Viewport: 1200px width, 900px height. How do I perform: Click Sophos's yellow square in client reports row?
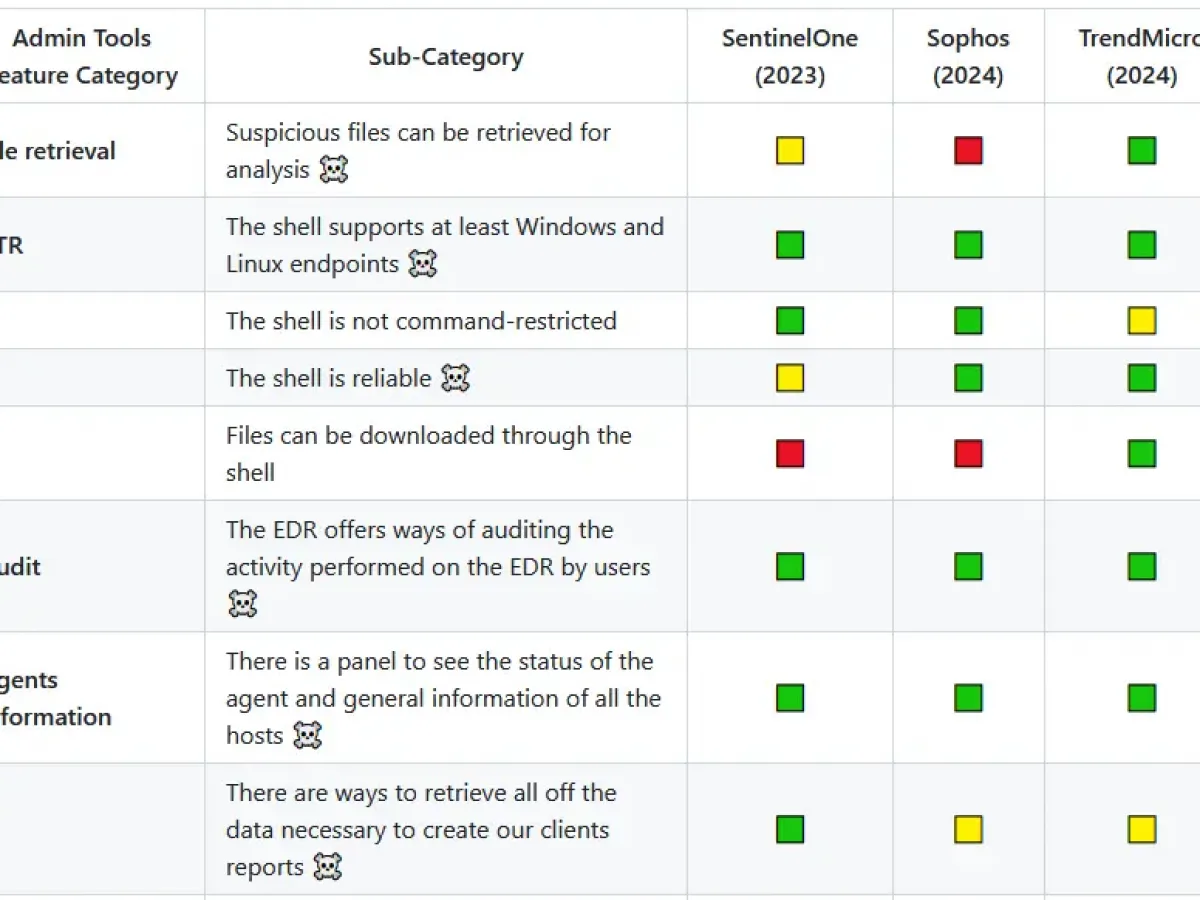click(x=968, y=830)
